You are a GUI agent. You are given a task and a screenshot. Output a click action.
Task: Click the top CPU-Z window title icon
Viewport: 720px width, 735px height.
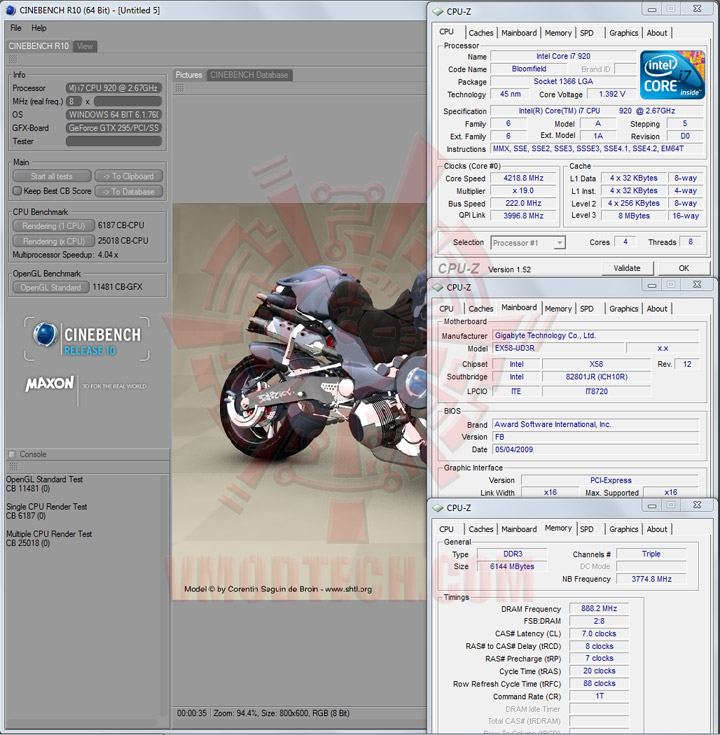[438, 11]
